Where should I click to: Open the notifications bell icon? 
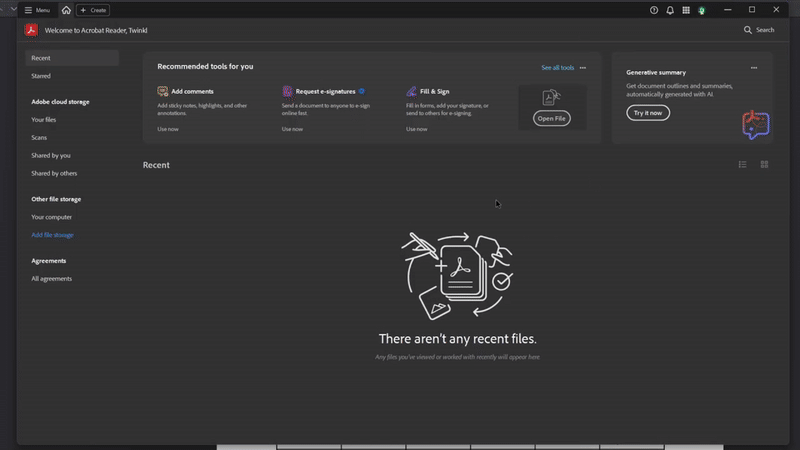670,10
